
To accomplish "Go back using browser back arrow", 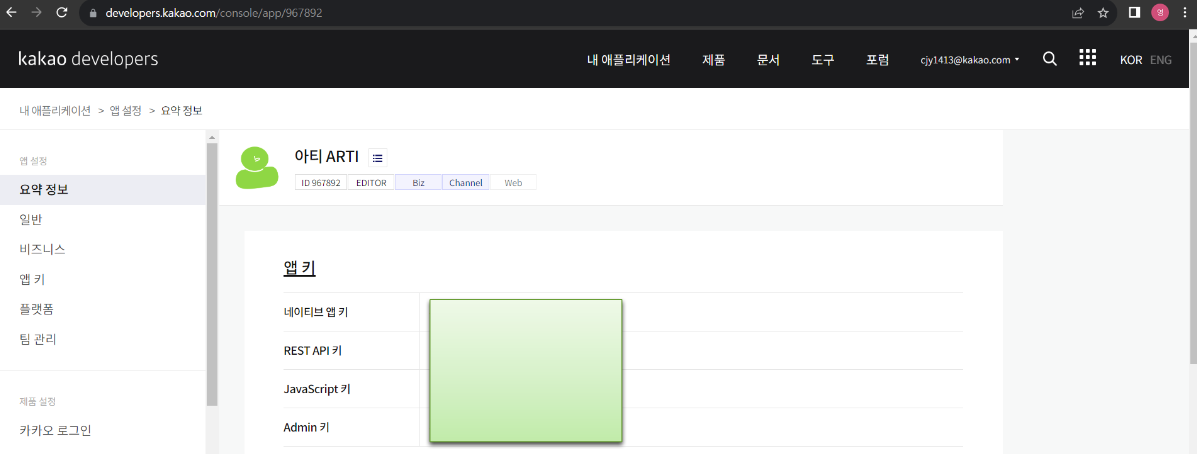I will pos(11,13).
